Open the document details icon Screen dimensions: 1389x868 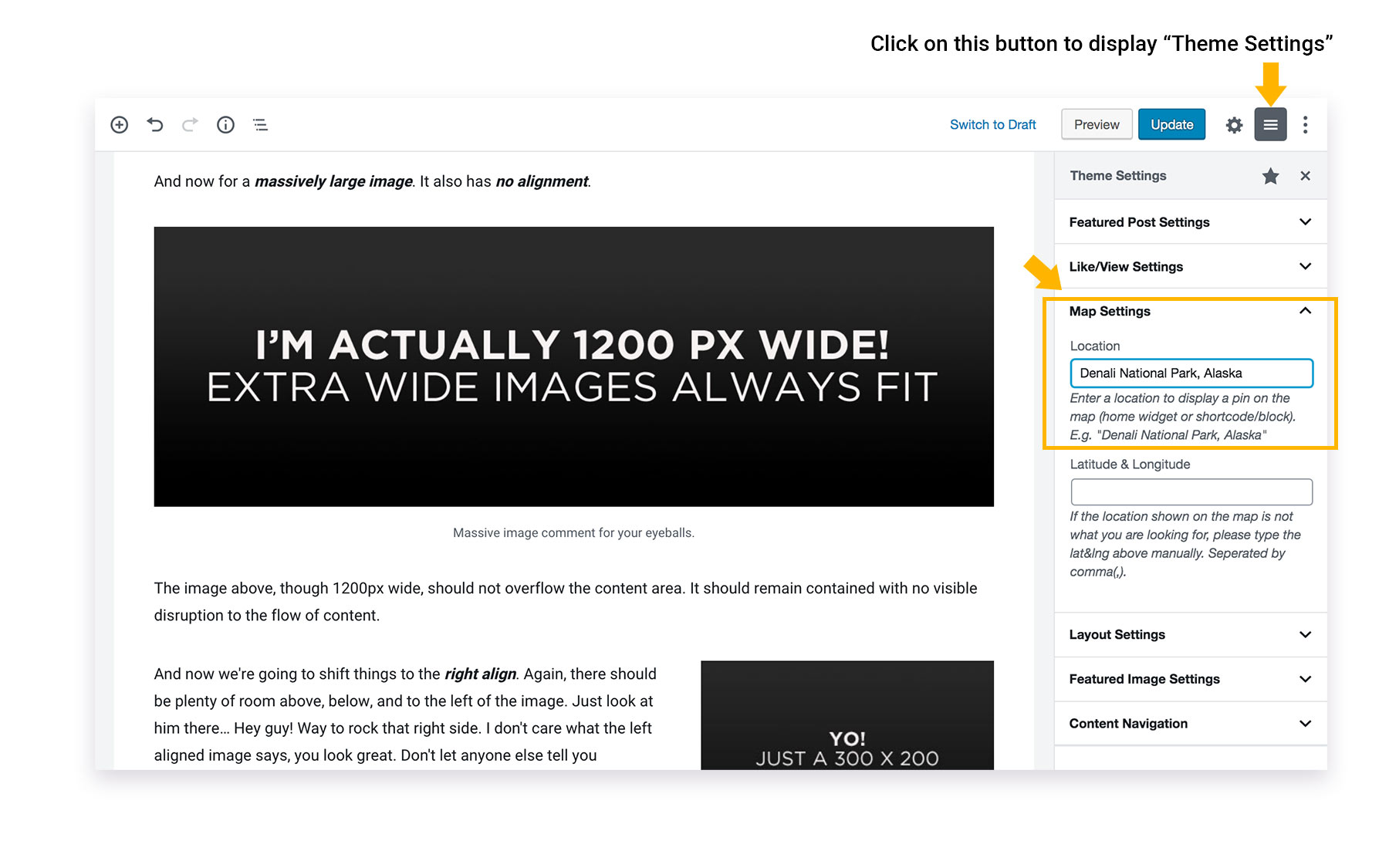[x=225, y=124]
